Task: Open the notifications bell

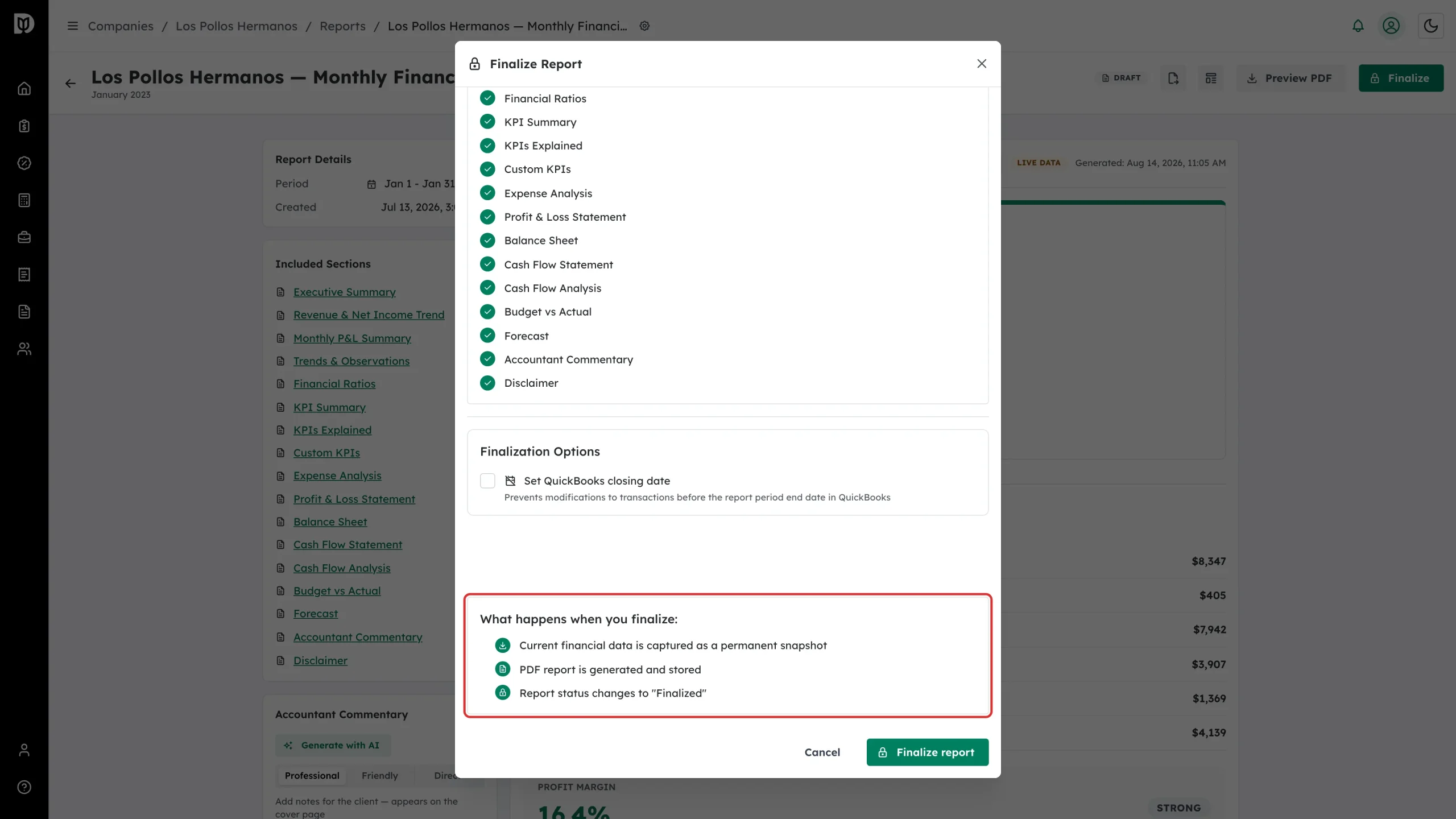Action: click(x=1358, y=26)
